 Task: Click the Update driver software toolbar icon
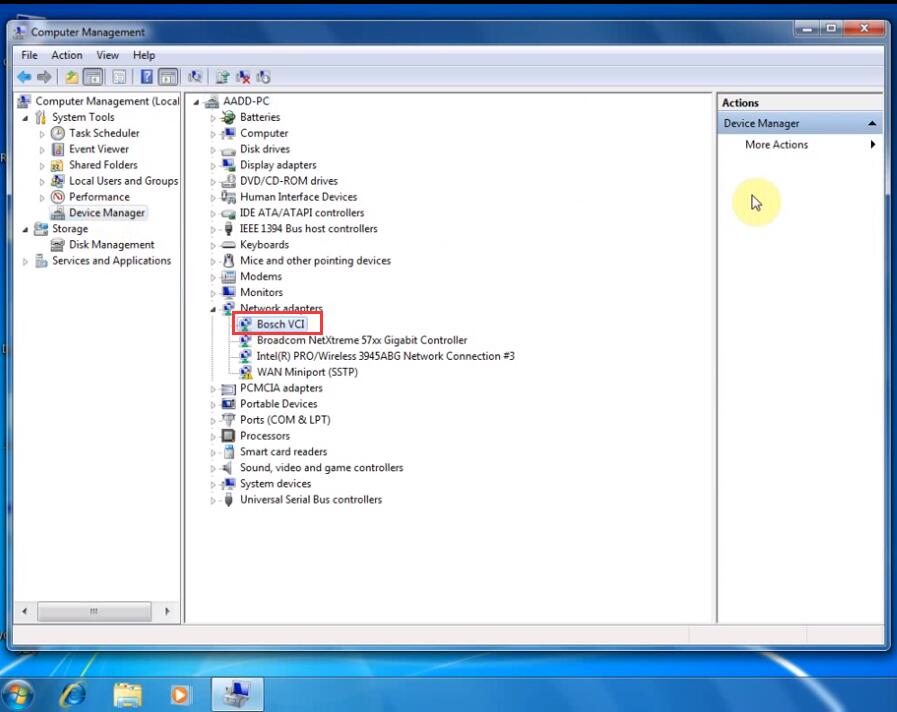click(223, 77)
